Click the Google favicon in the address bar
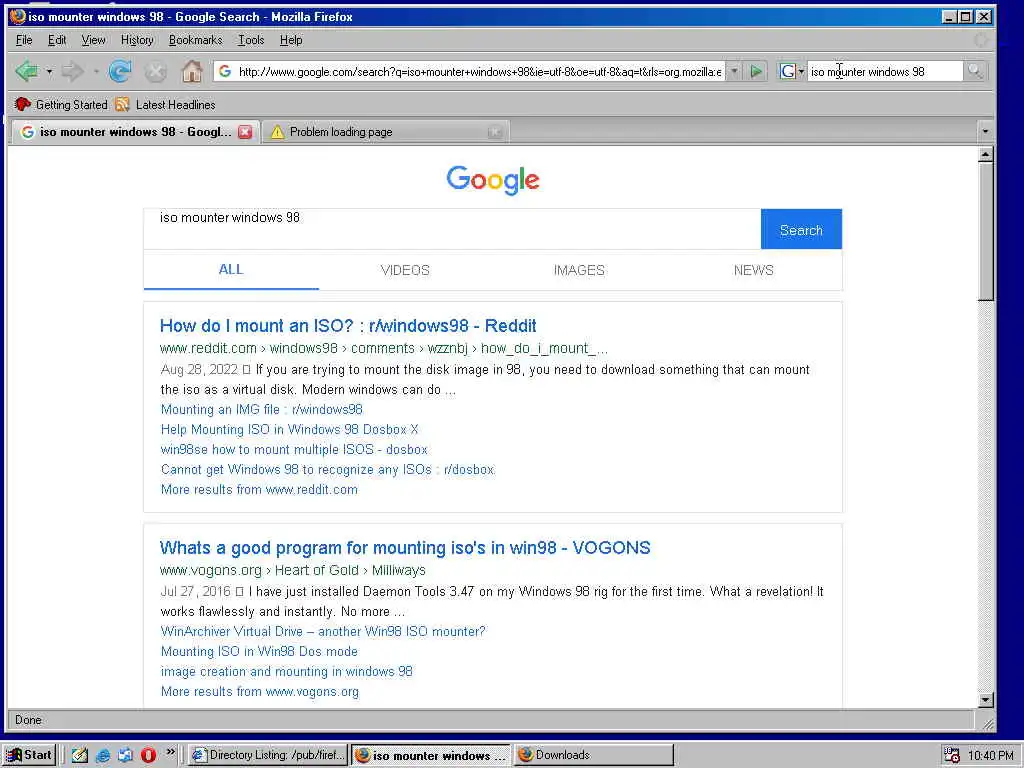The height and width of the screenshot is (768, 1024). 225,71
